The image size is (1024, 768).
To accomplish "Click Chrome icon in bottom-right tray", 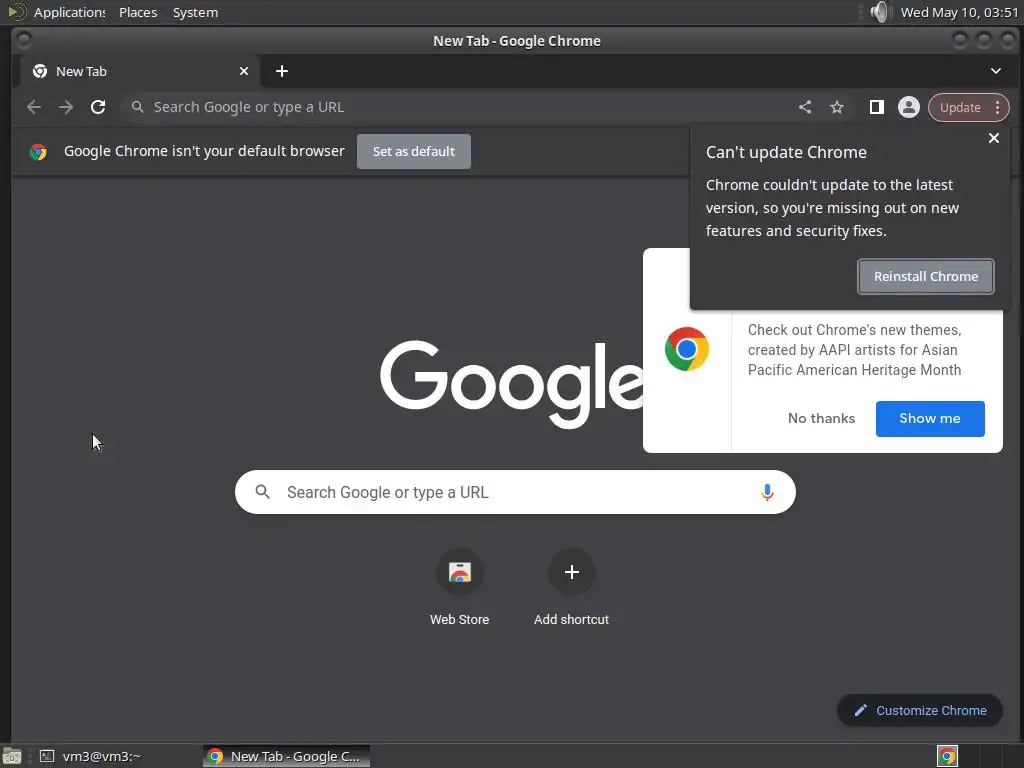I will [947, 756].
